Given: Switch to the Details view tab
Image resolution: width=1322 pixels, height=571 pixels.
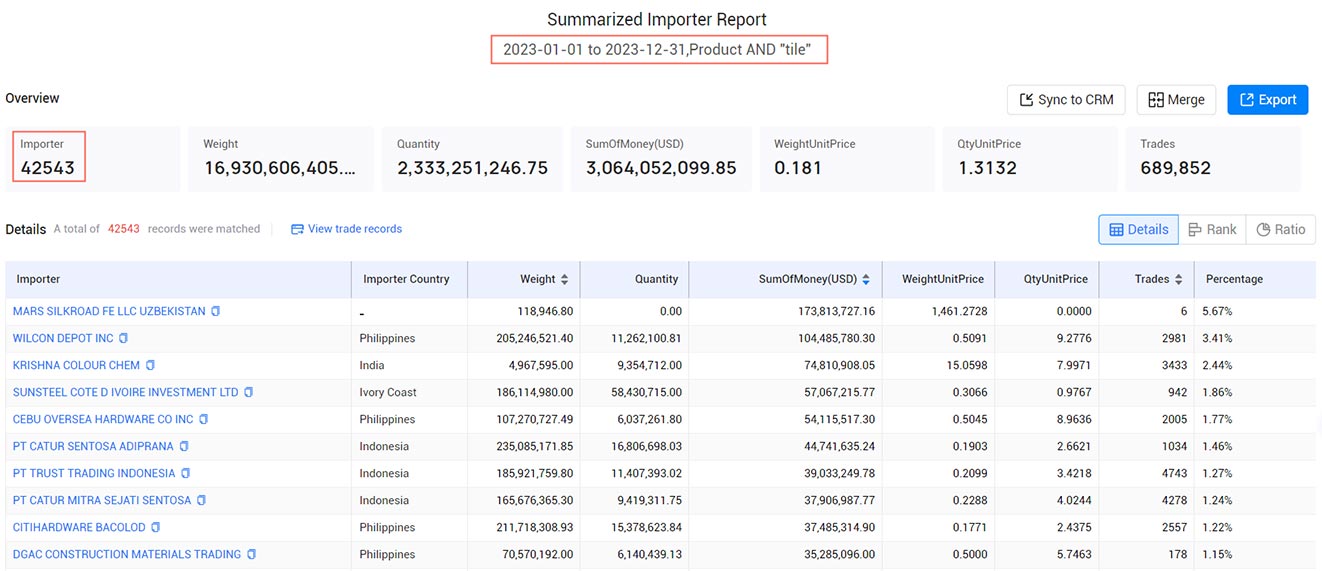Looking at the screenshot, I should click(1138, 229).
